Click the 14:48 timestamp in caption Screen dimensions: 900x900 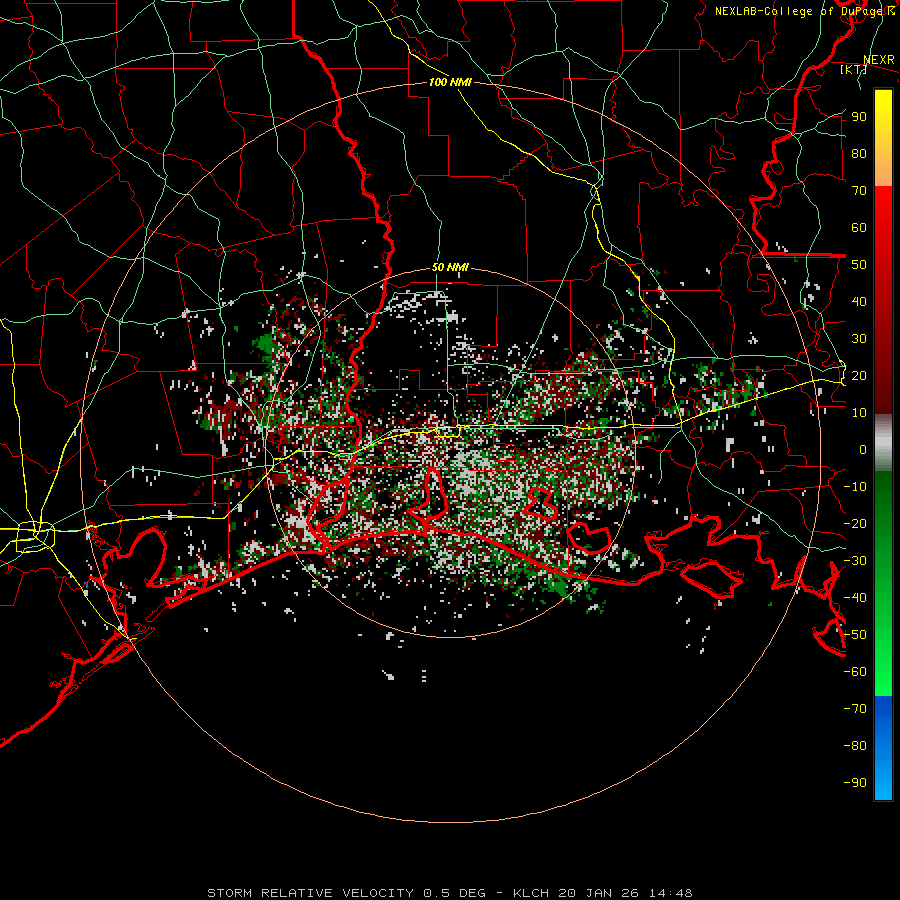tap(670, 893)
